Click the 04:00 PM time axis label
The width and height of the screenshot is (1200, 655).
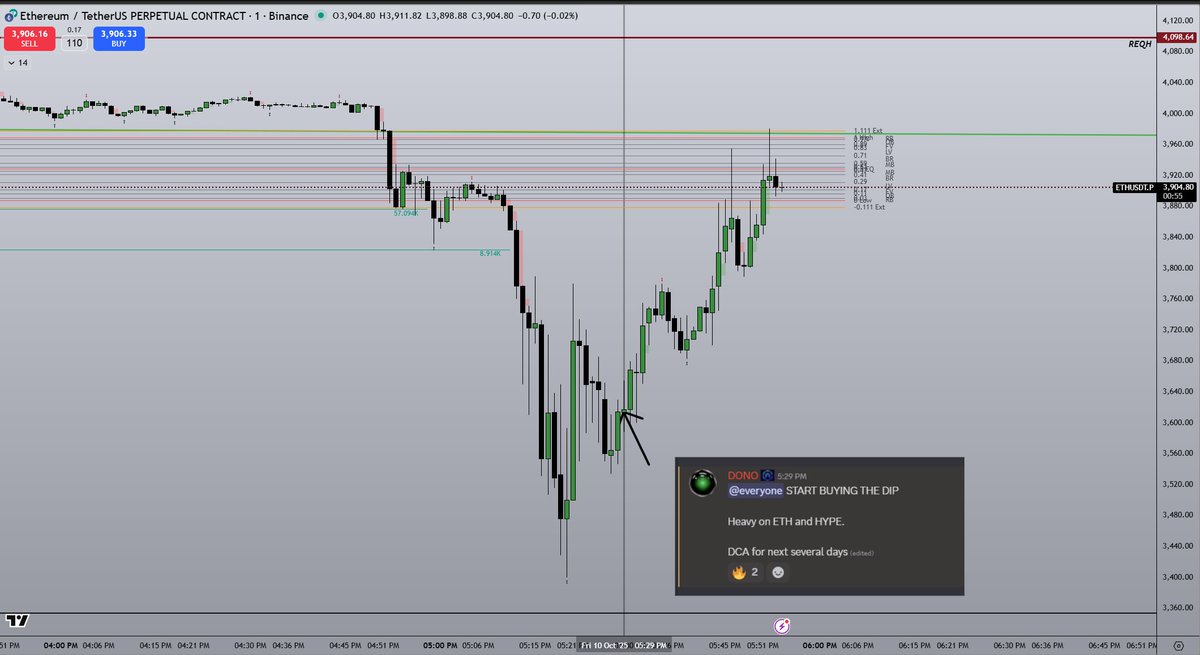pyautogui.click(x=60, y=646)
